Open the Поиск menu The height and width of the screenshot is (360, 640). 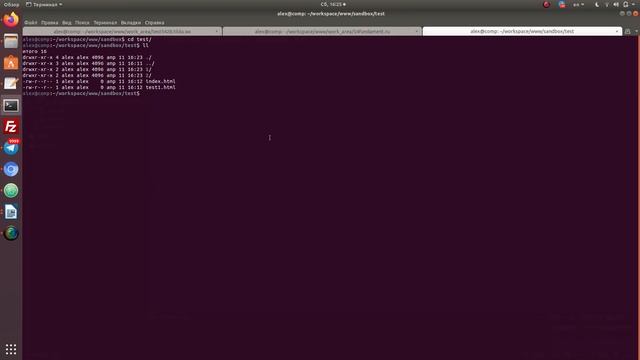point(82,22)
